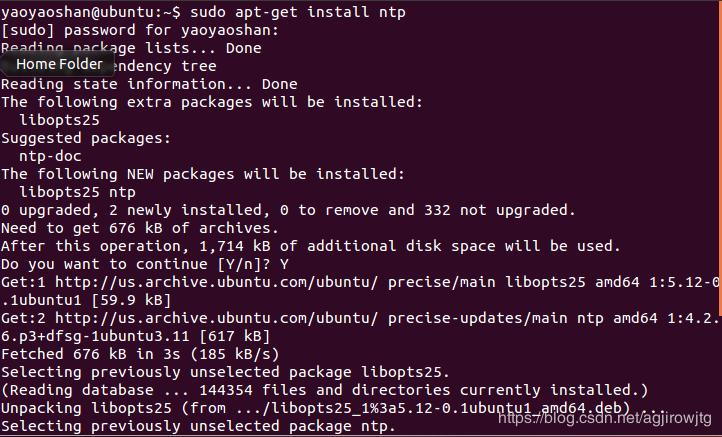722x437 pixels.
Task: Click the '0 upgraded, 2 newly installed' summary line
Action: coord(288,210)
